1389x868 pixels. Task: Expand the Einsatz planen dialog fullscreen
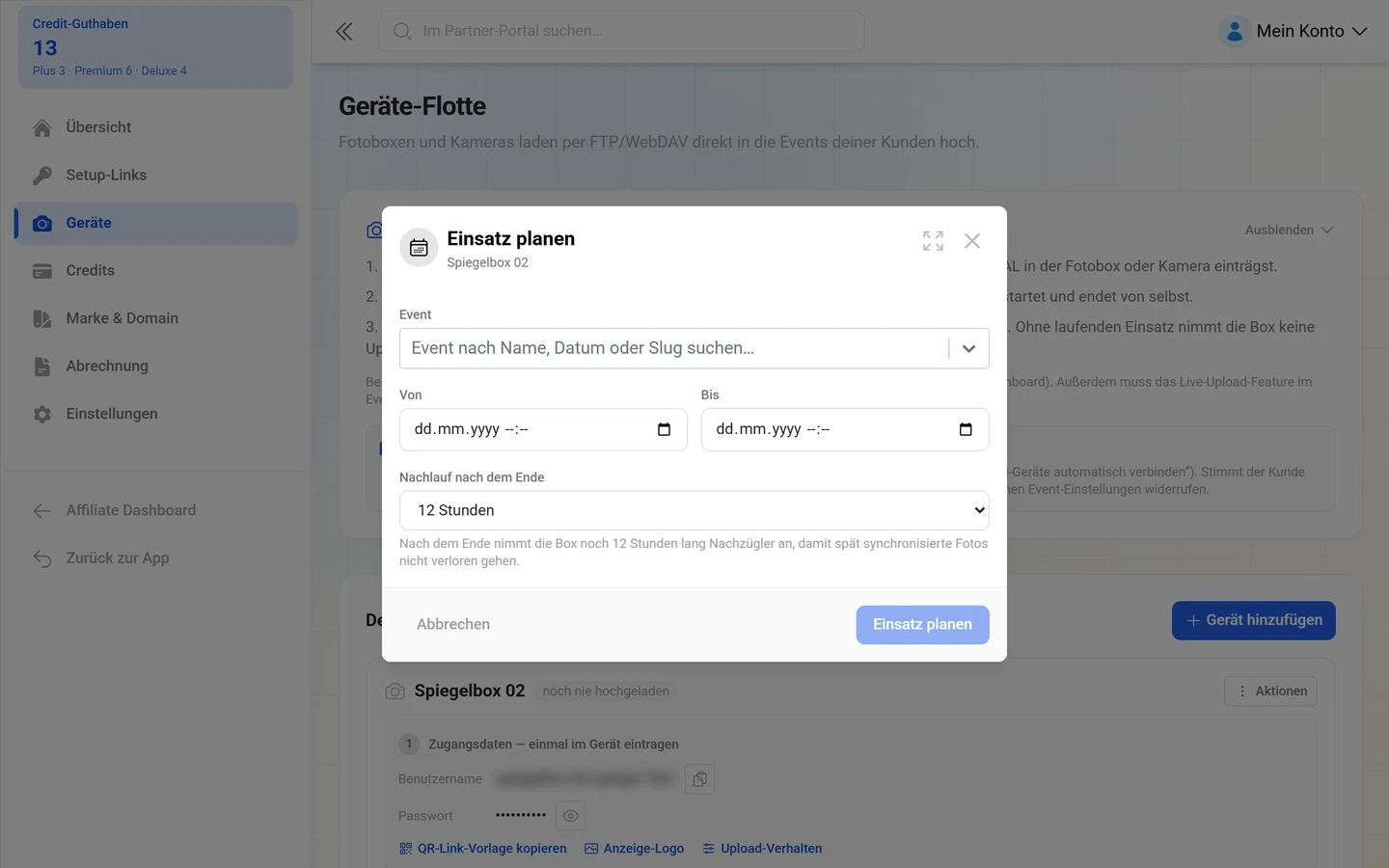point(933,241)
